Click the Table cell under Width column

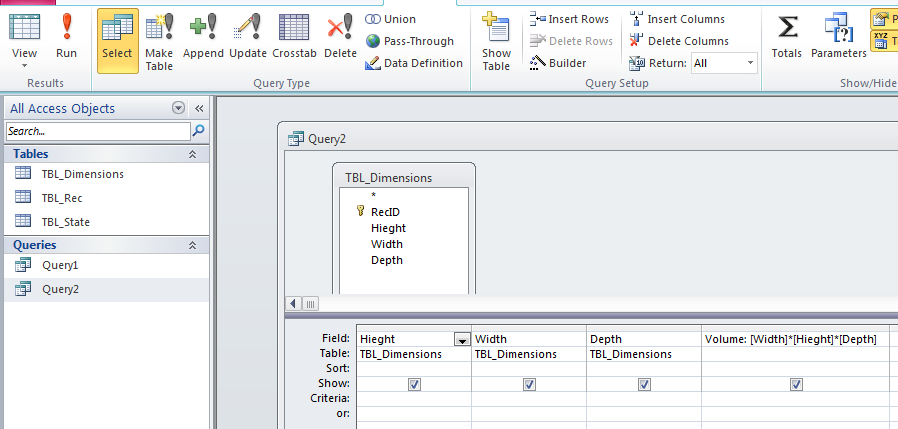point(529,354)
